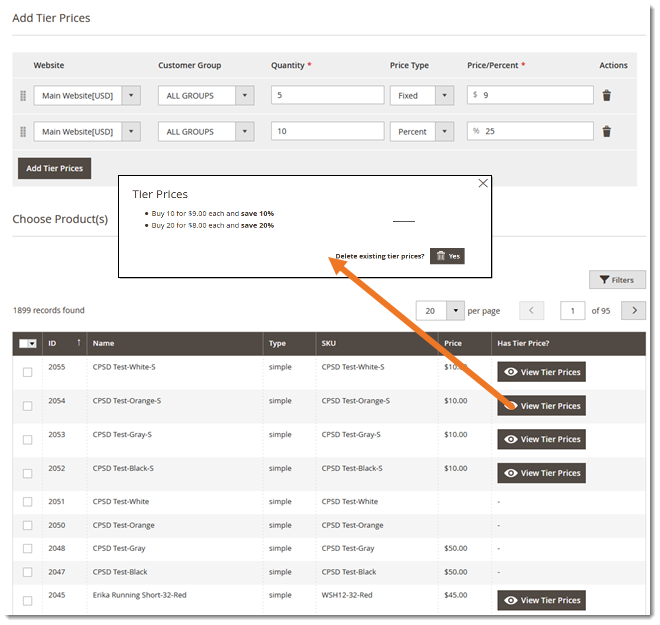
Task: Select checkbox for product ID 2053
Action: (28, 439)
